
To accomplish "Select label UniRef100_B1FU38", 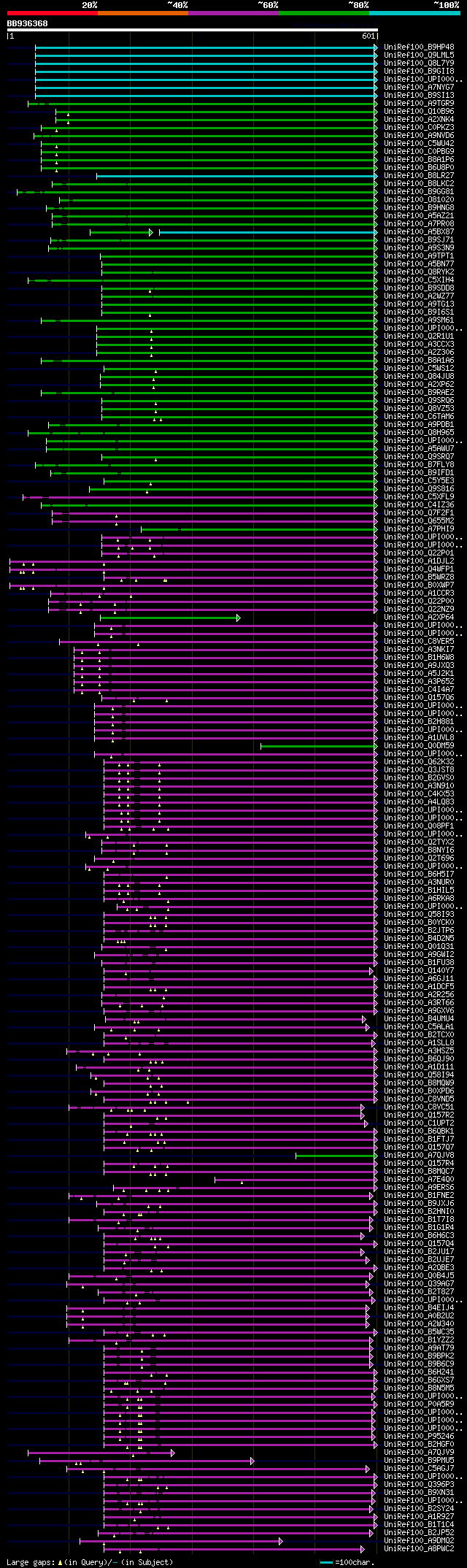I will [419, 963].
